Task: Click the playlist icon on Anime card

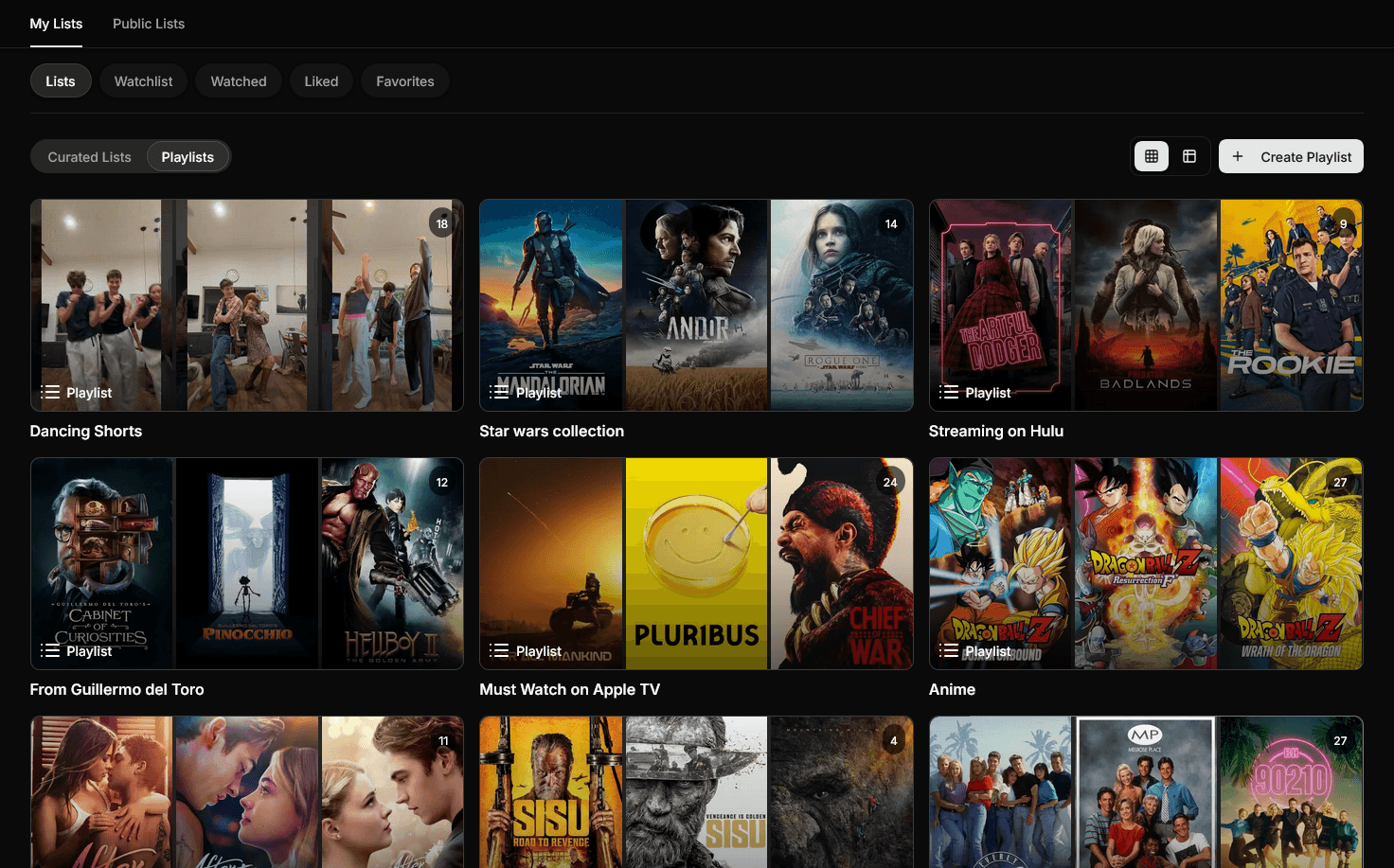Action: click(949, 651)
